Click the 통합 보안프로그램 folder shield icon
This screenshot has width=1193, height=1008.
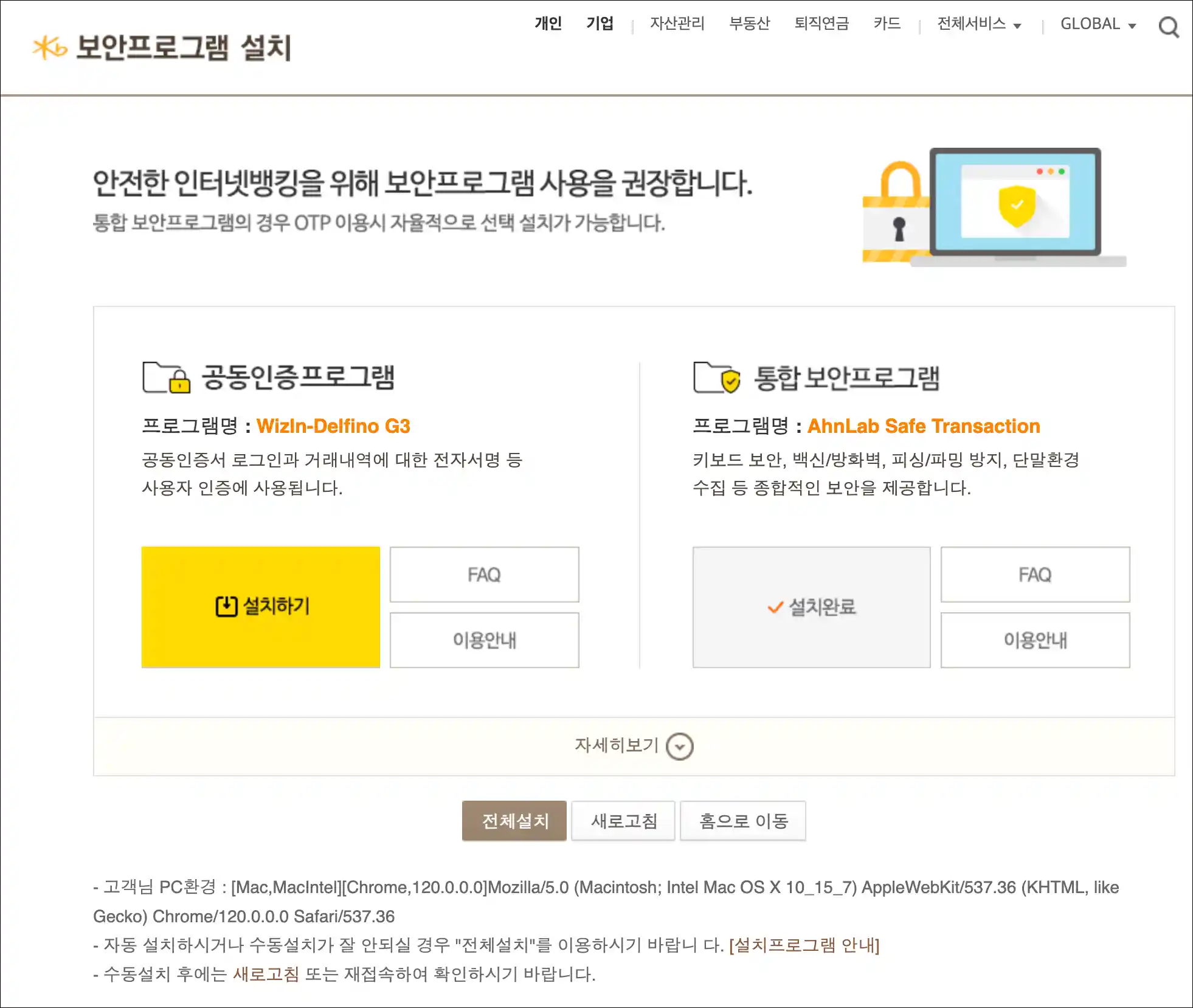coord(717,378)
